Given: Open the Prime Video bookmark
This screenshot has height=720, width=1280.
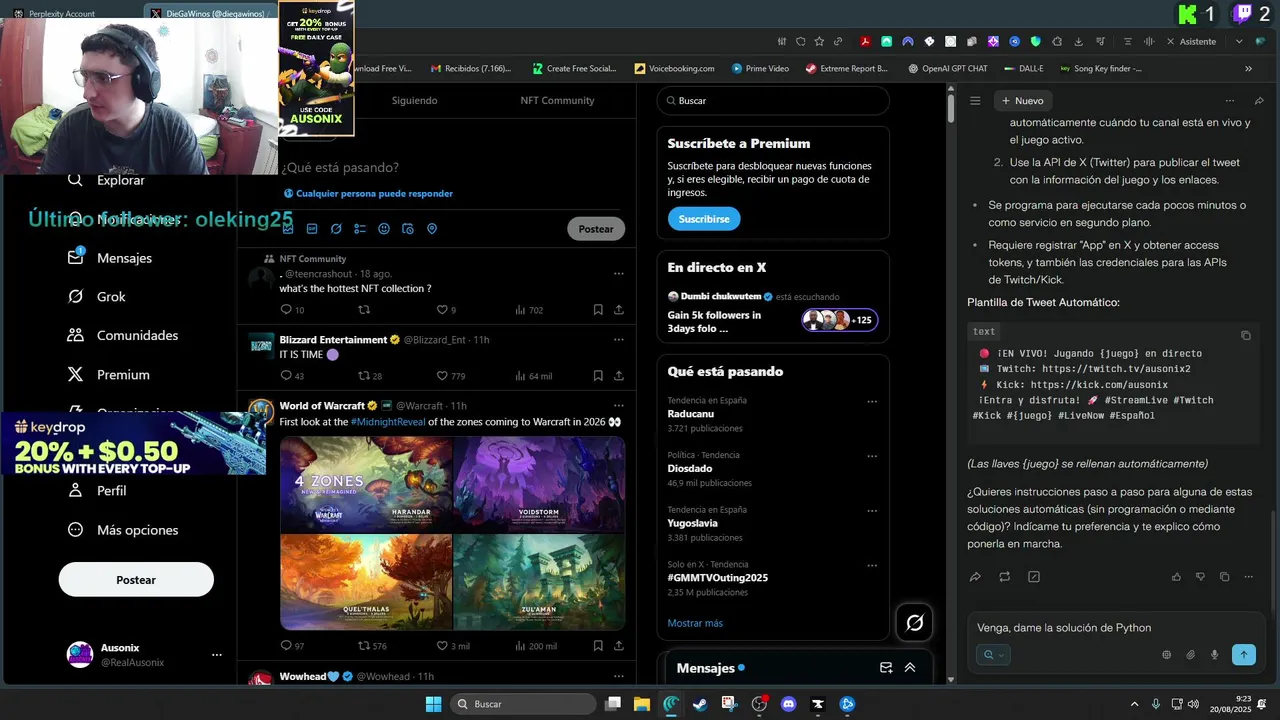Looking at the screenshot, I should point(760,69).
